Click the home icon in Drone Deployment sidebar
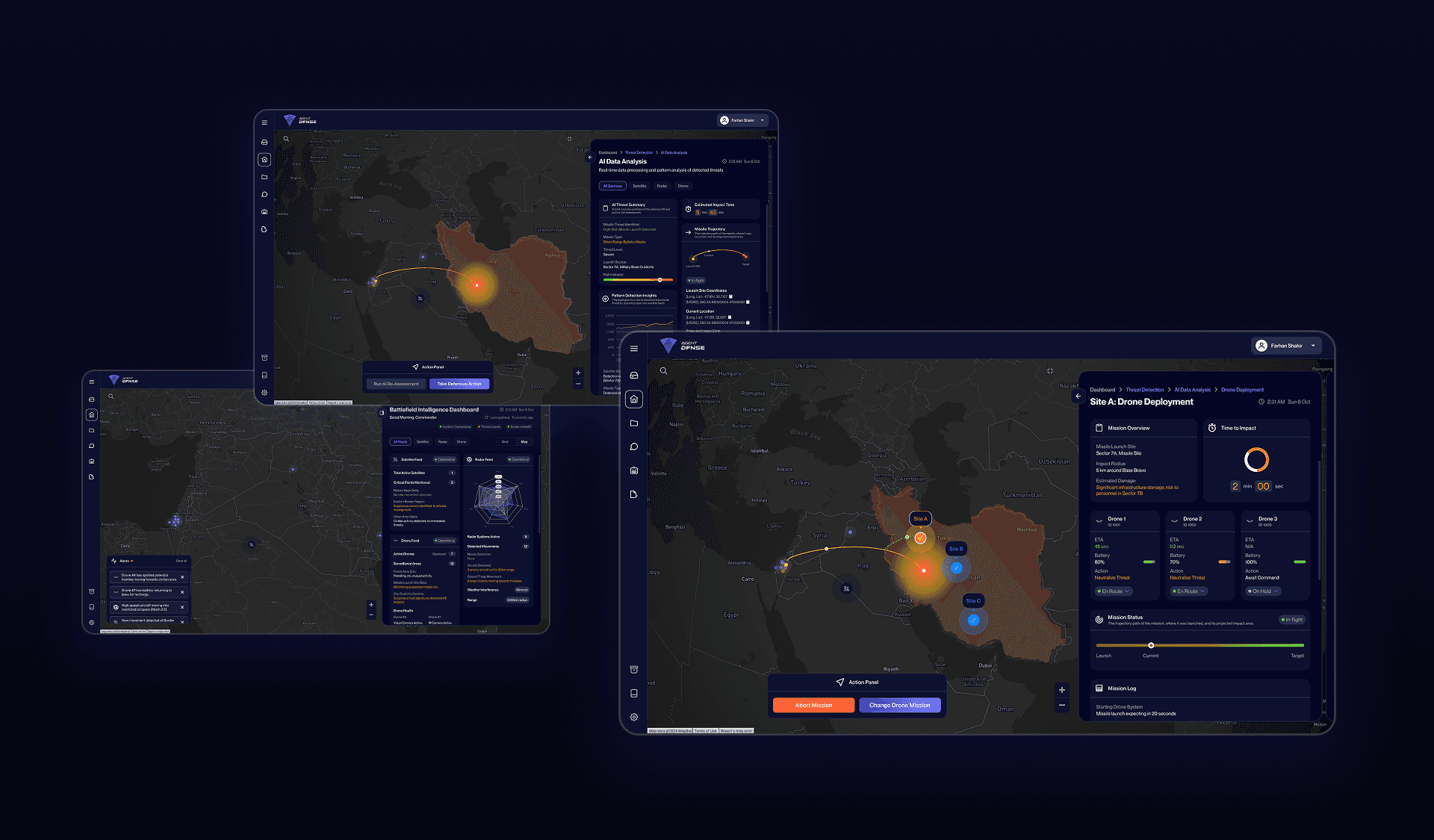Viewport: 1434px width, 840px height. [x=633, y=399]
